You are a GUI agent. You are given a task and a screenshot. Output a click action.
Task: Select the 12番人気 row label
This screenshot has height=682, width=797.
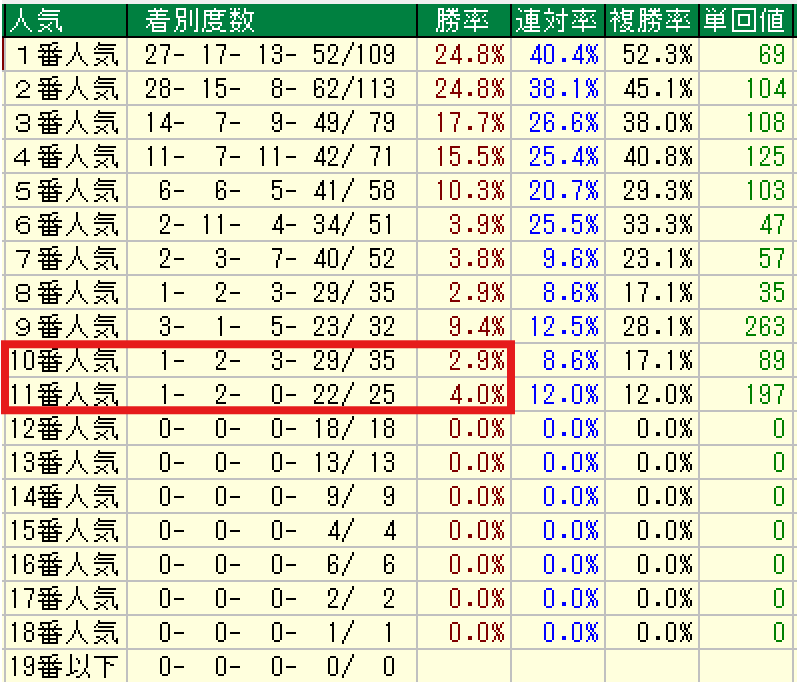point(66,428)
